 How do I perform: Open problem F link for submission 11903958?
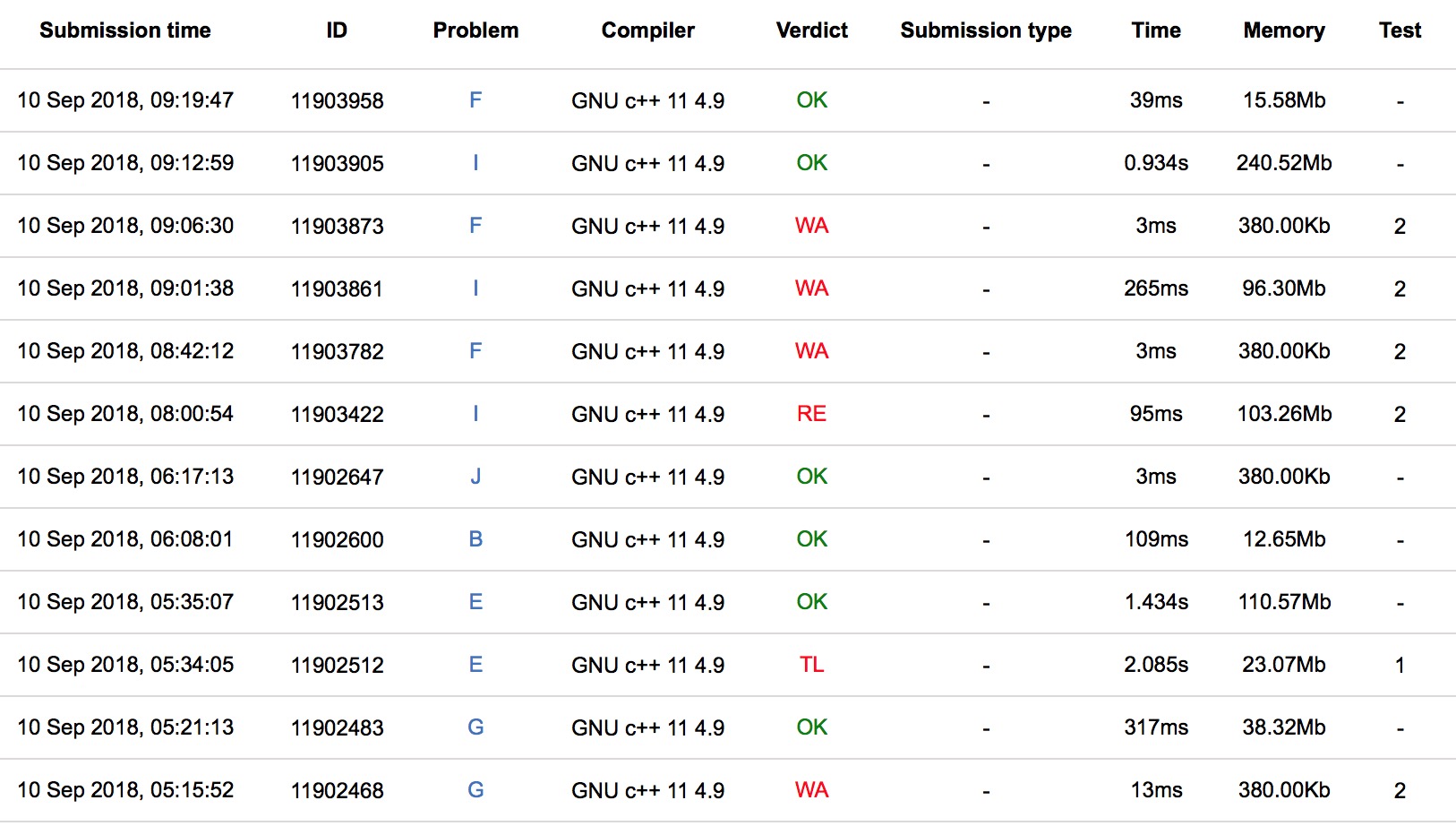475,100
